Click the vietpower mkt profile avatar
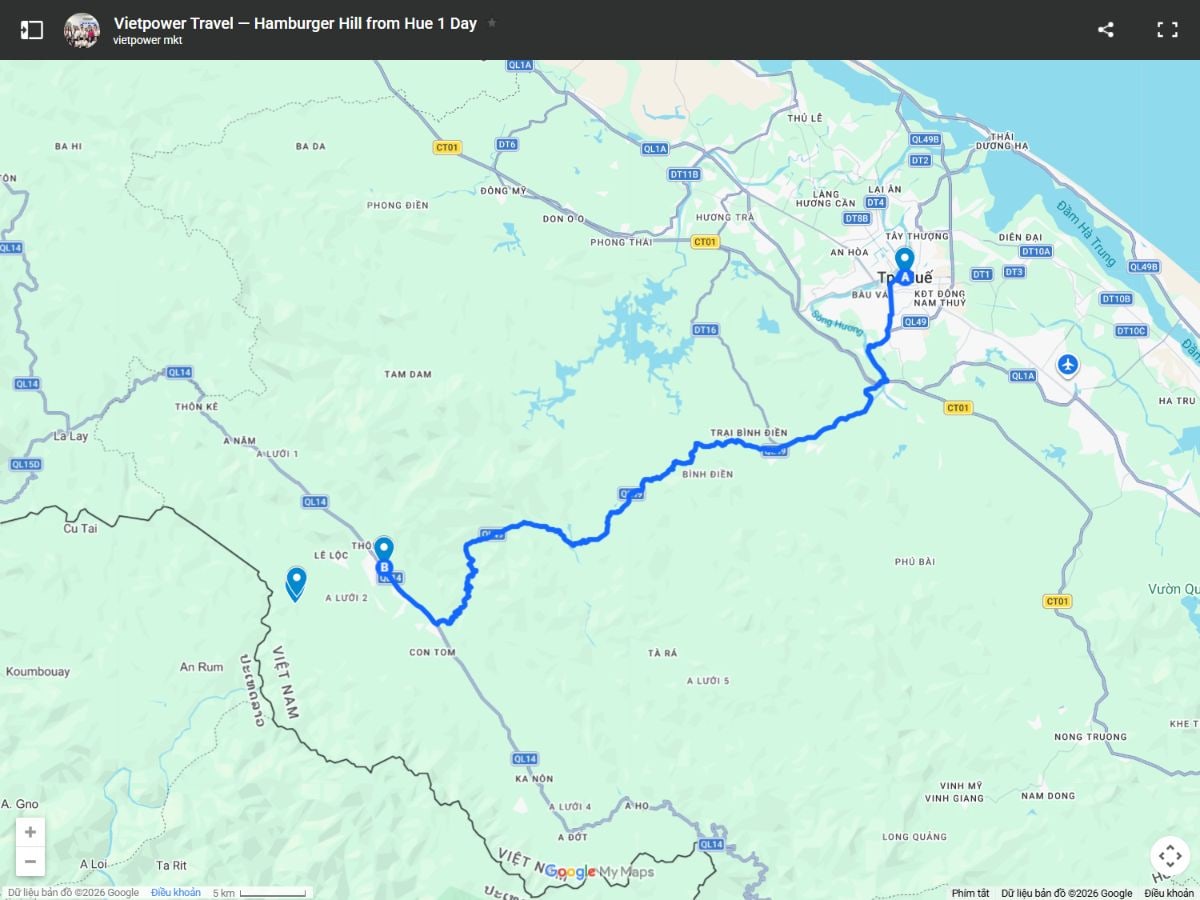The width and height of the screenshot is (1200, 900). click(x=82, y=30)
